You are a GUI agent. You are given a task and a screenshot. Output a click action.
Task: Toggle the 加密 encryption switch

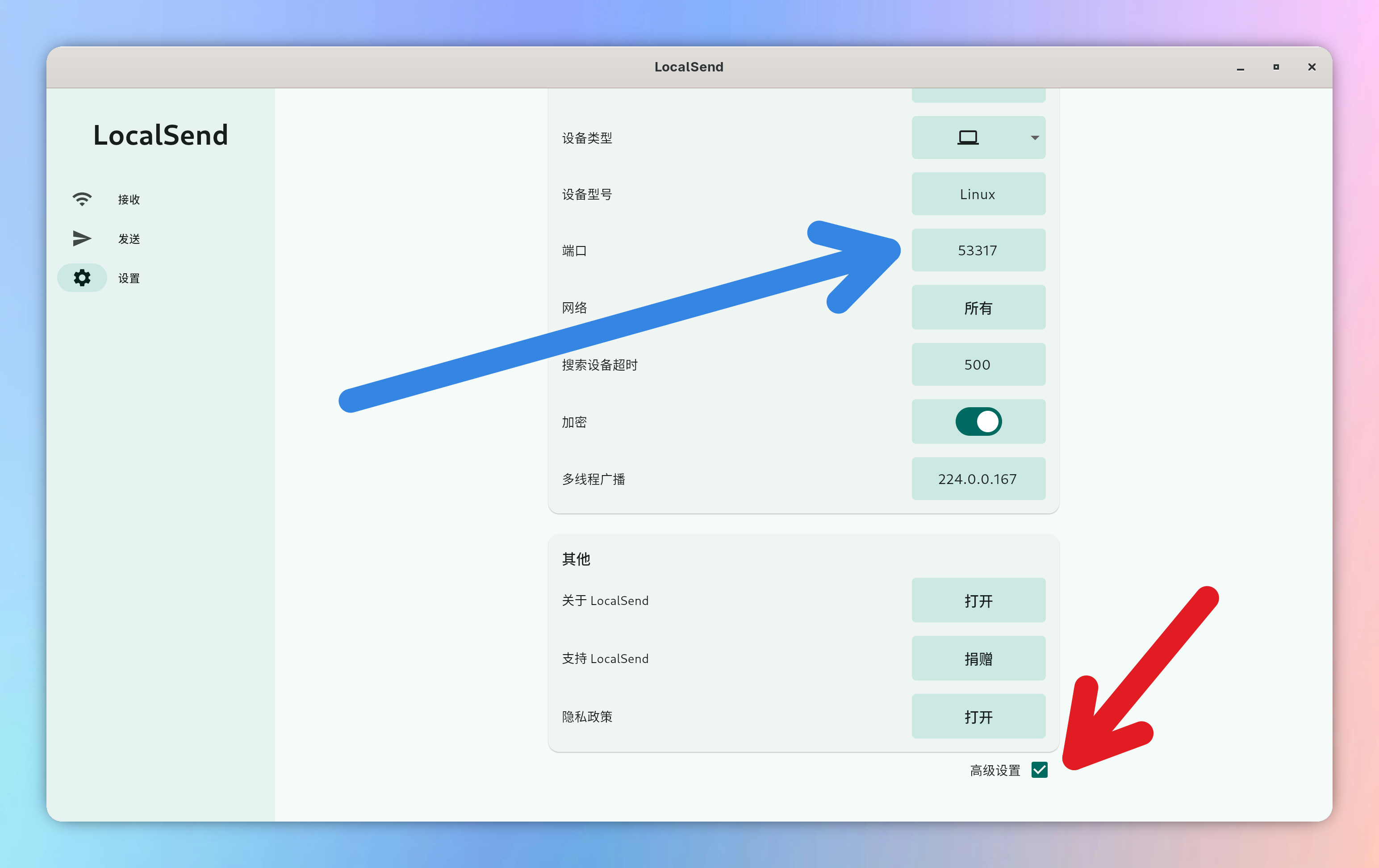tap(978, 421)
